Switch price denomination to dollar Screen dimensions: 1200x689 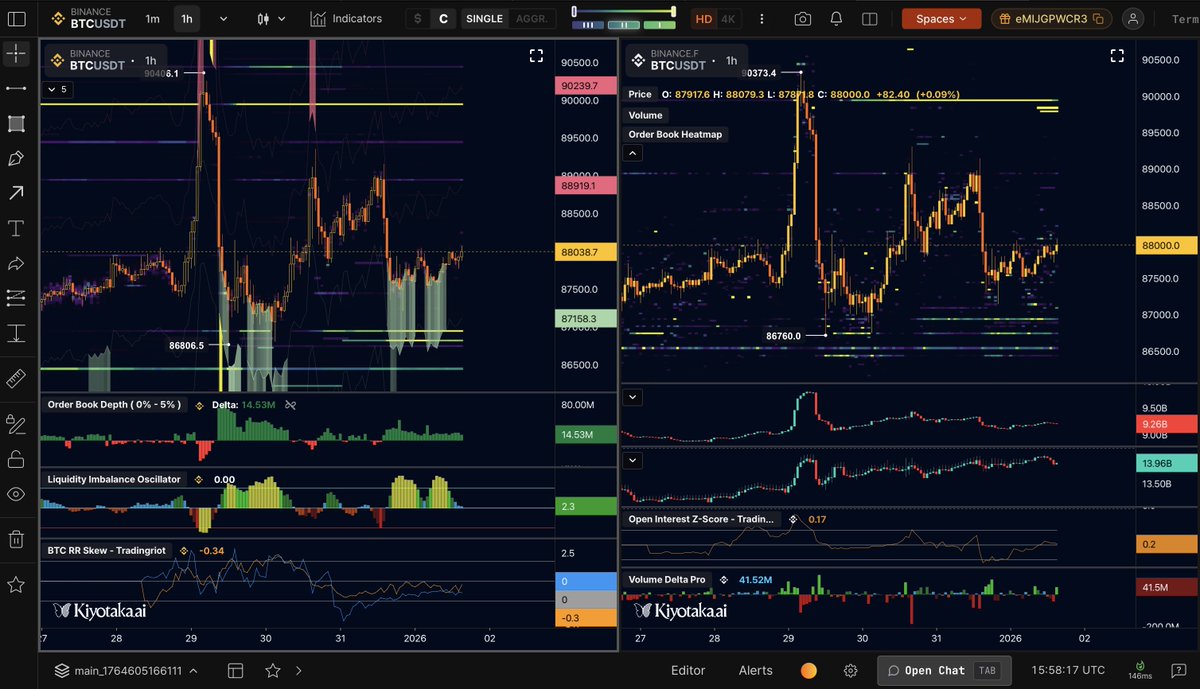[x=418, y=19]
